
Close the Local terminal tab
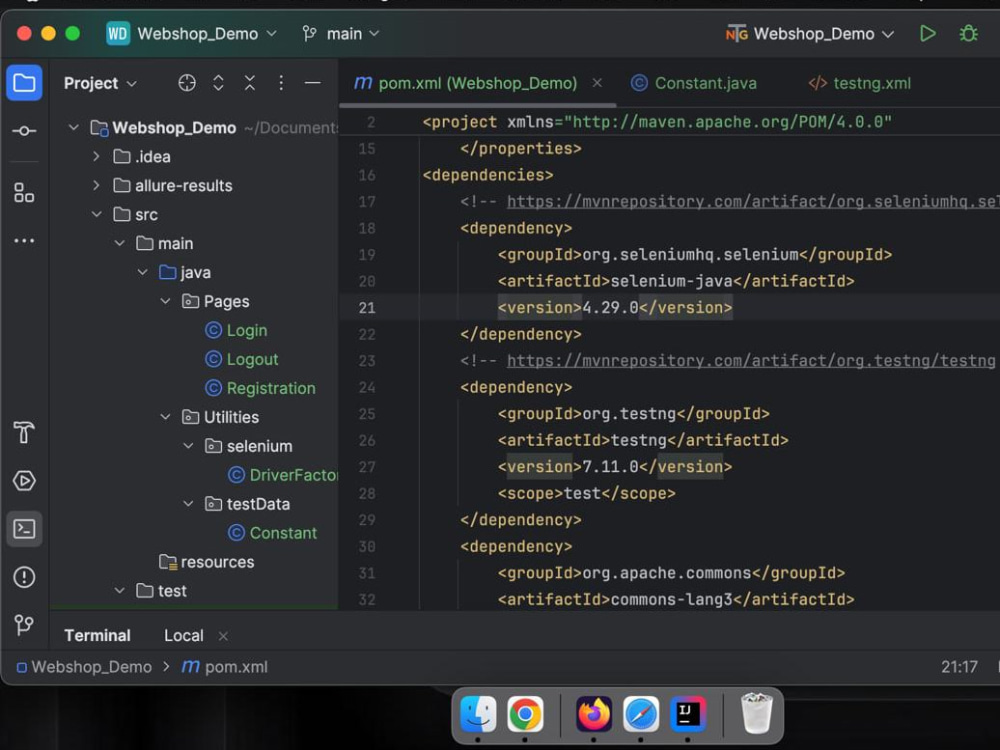tap(223, 636)
